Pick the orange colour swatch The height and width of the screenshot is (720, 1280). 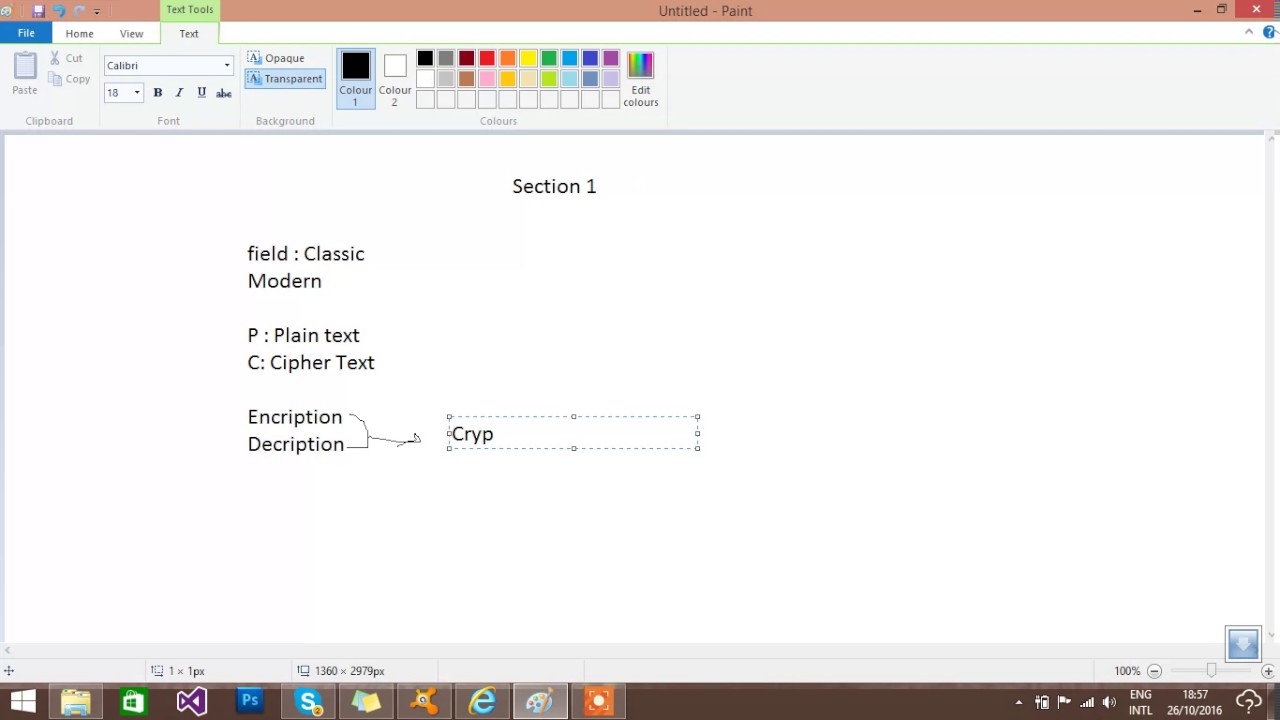point(507,59)
